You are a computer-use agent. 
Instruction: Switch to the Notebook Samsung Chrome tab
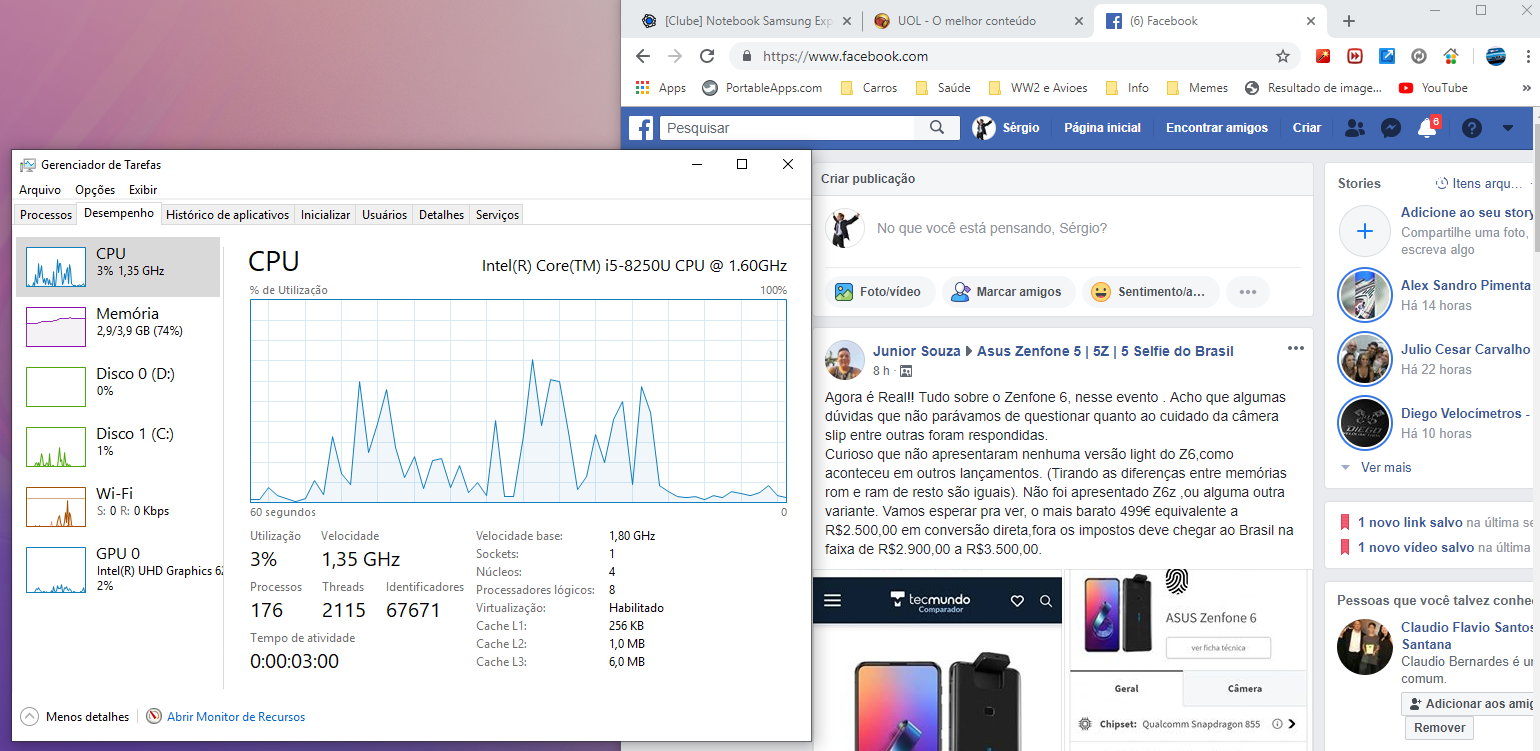[x=748, y=21]
